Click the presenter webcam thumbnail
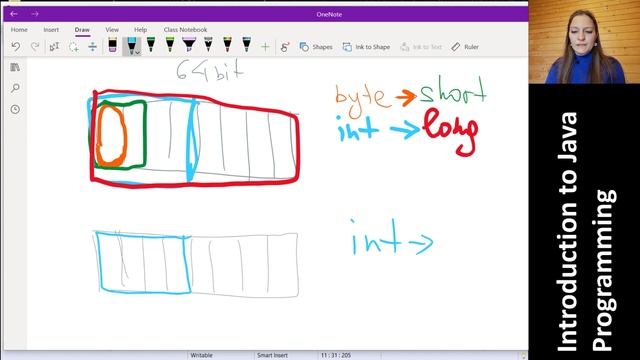640x360 pixels. pyautogui.click(x=584, y=42)
